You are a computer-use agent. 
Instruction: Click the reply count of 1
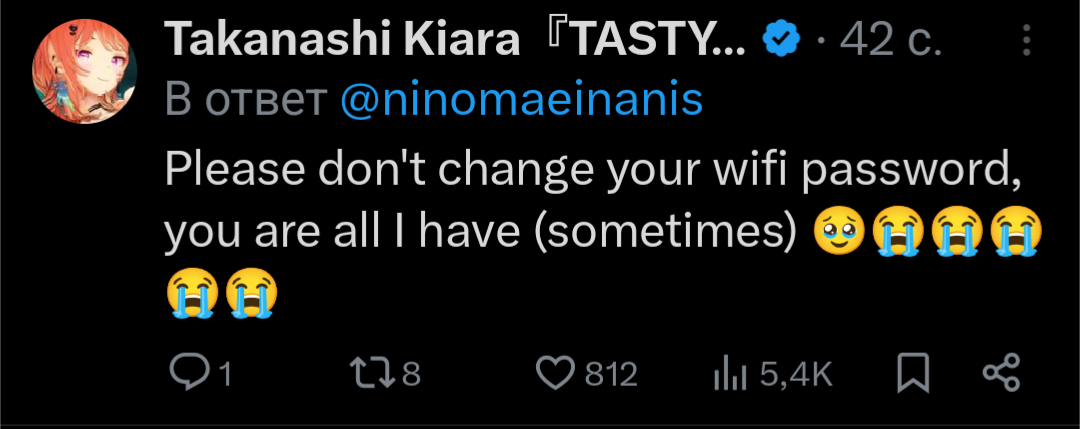(225, 374)
